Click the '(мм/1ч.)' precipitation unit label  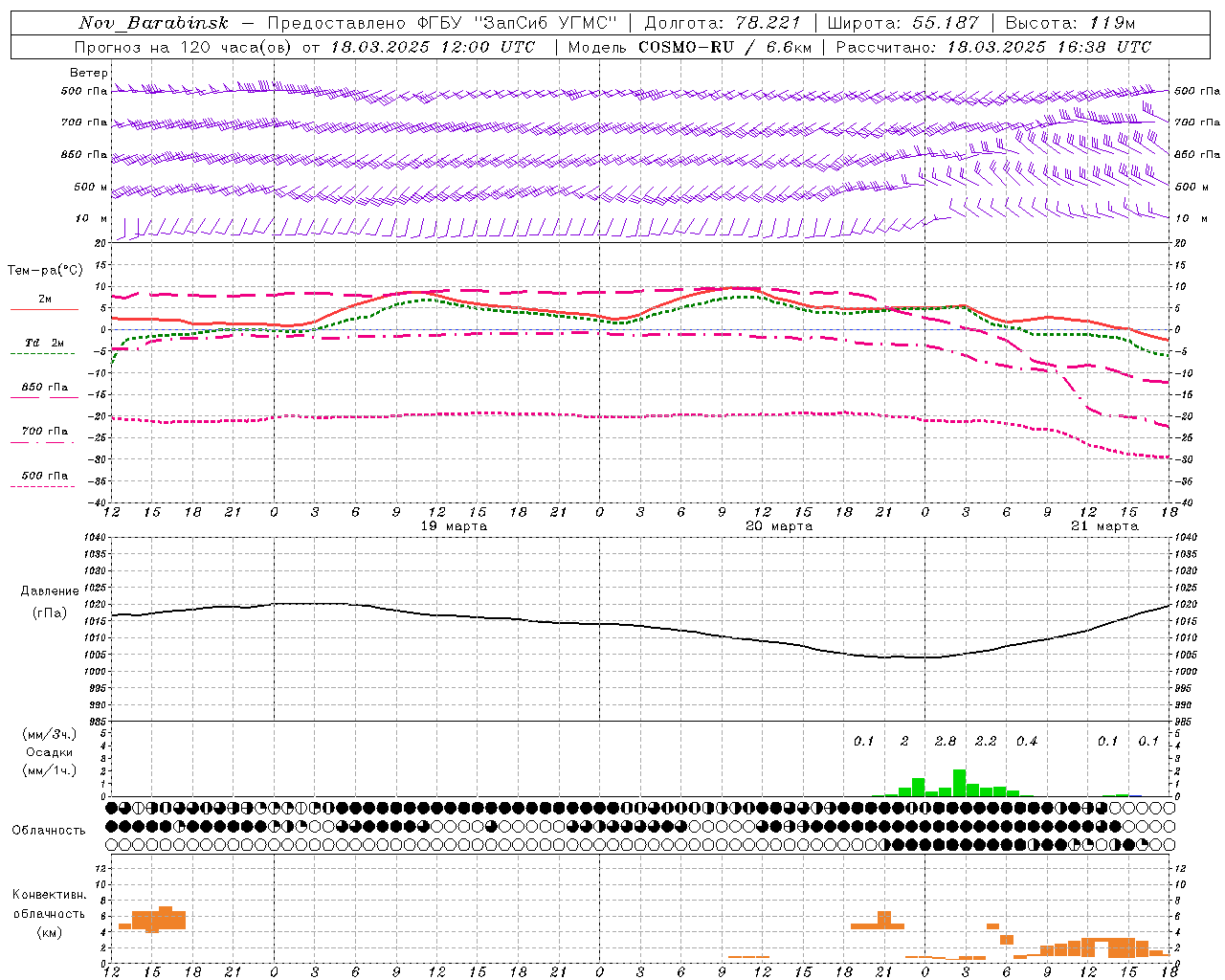[x=49, y=770]
